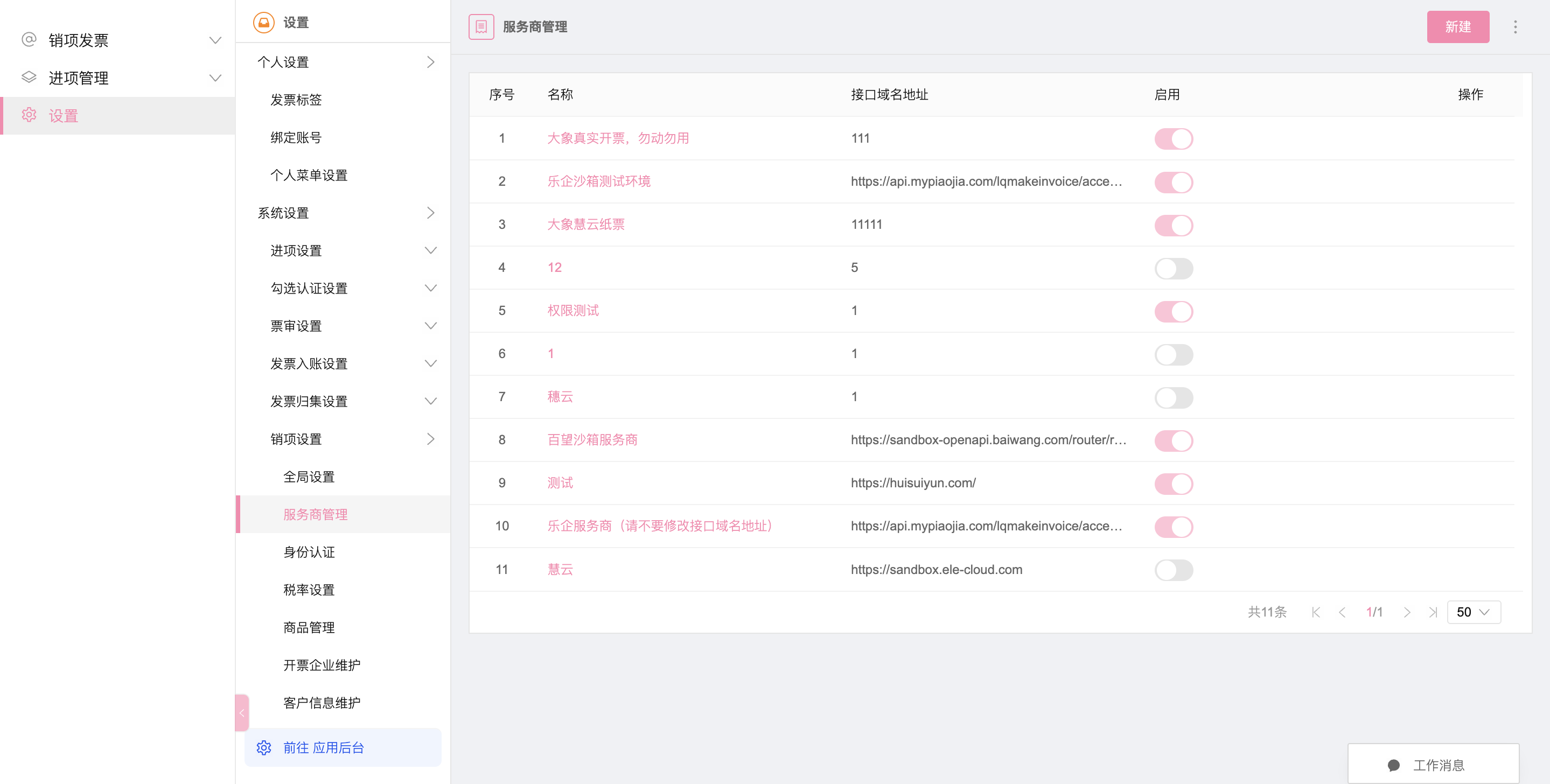The width and height of the screenshot is (1550, 784).
Task: Expand the 个人设置 section arrow
Action: [430, 62]
